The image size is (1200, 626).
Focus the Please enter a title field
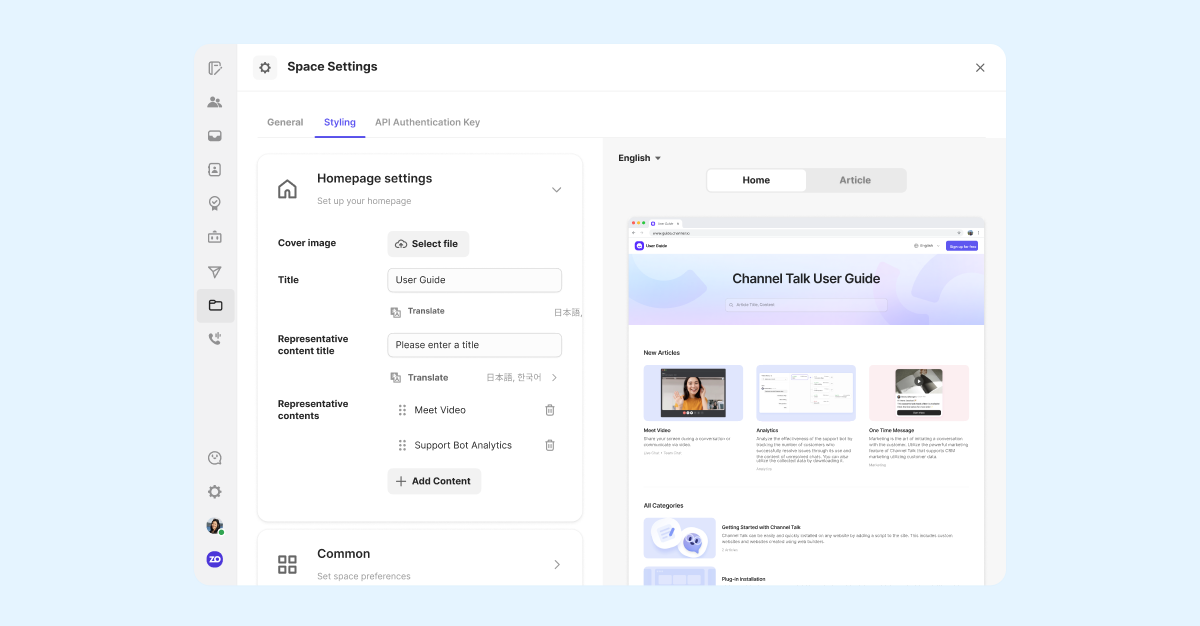pos(474,345)
